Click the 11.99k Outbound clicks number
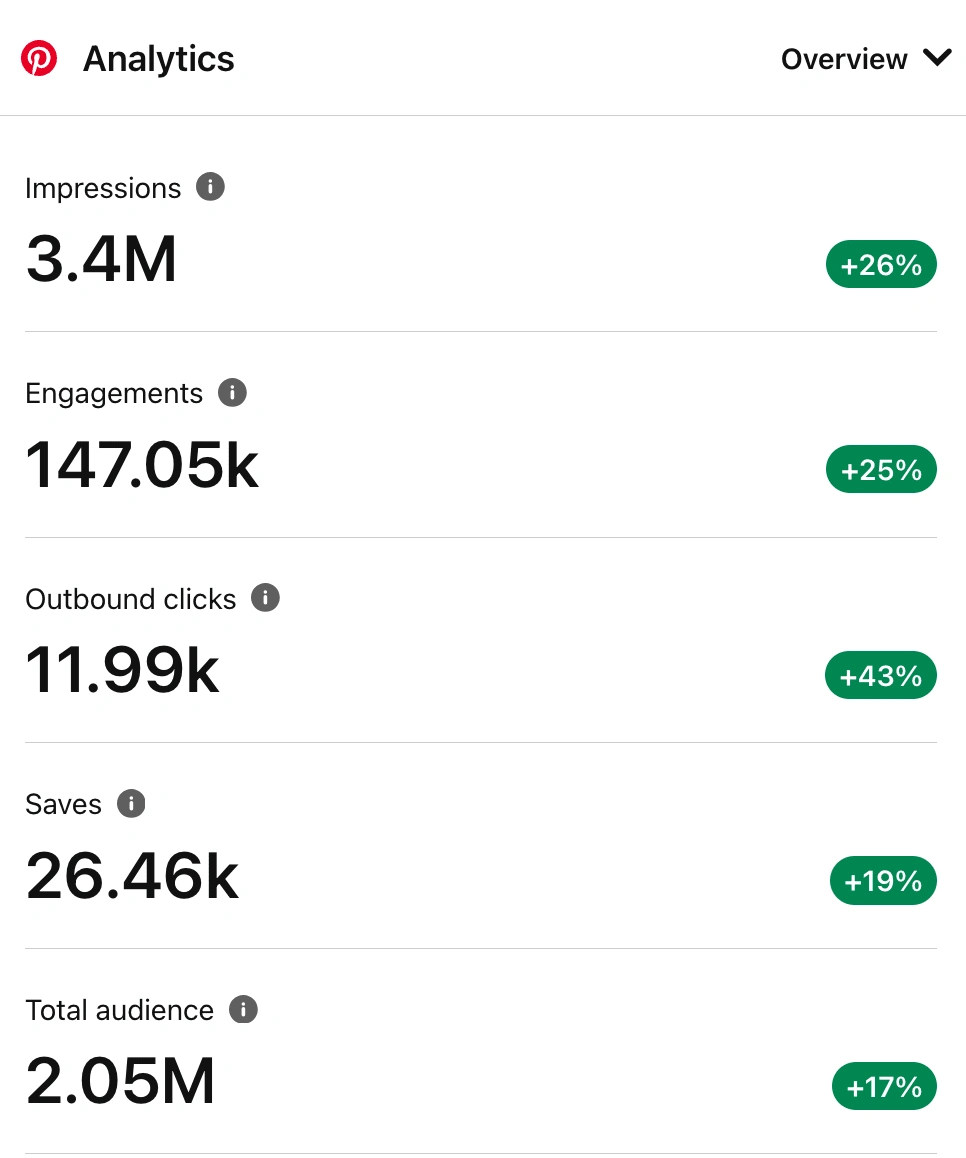 [122, 670]
